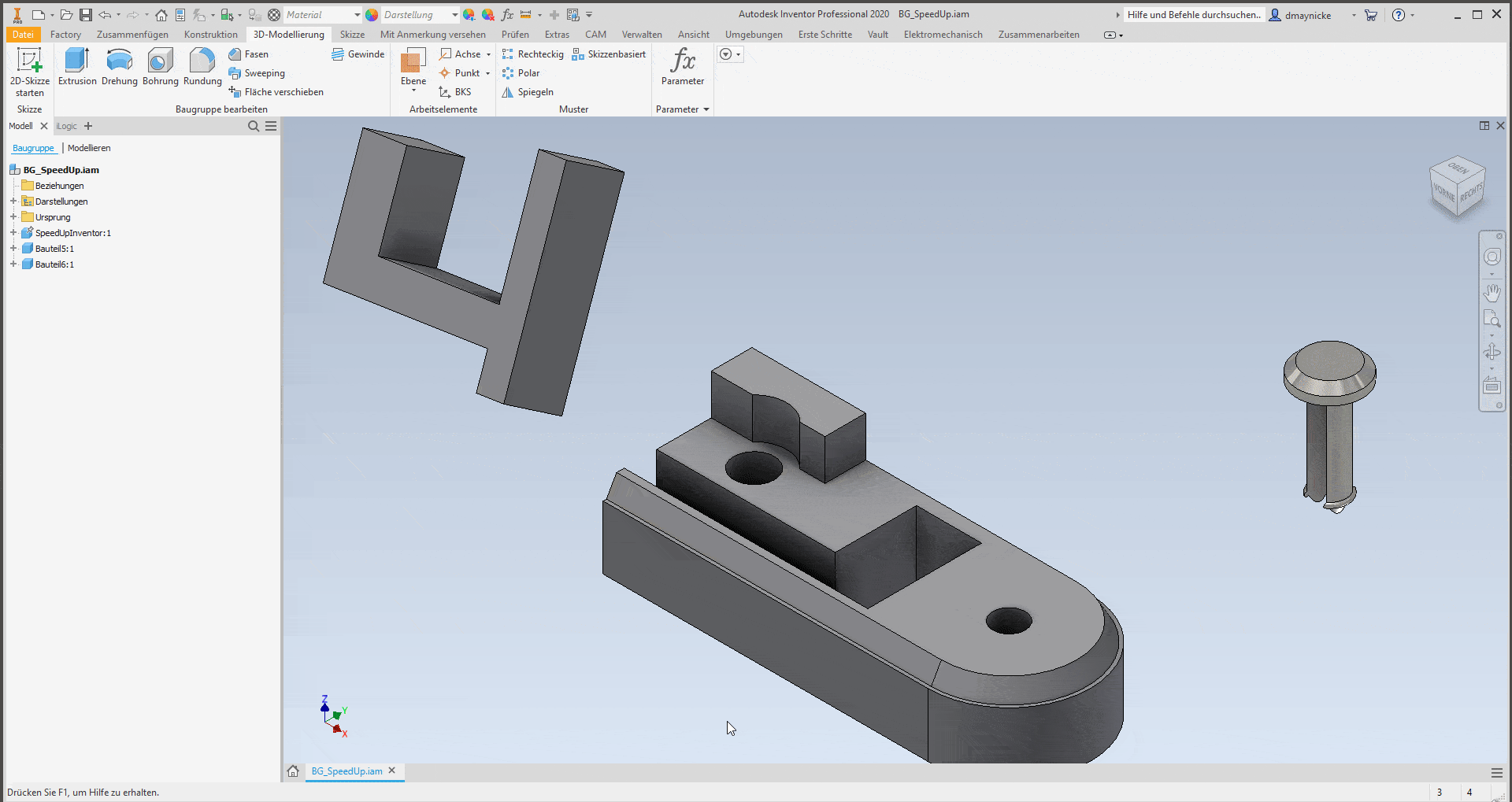Click the Modellieren link in browser
This screenshot has height=802, width=1512.
pos(89,148)
